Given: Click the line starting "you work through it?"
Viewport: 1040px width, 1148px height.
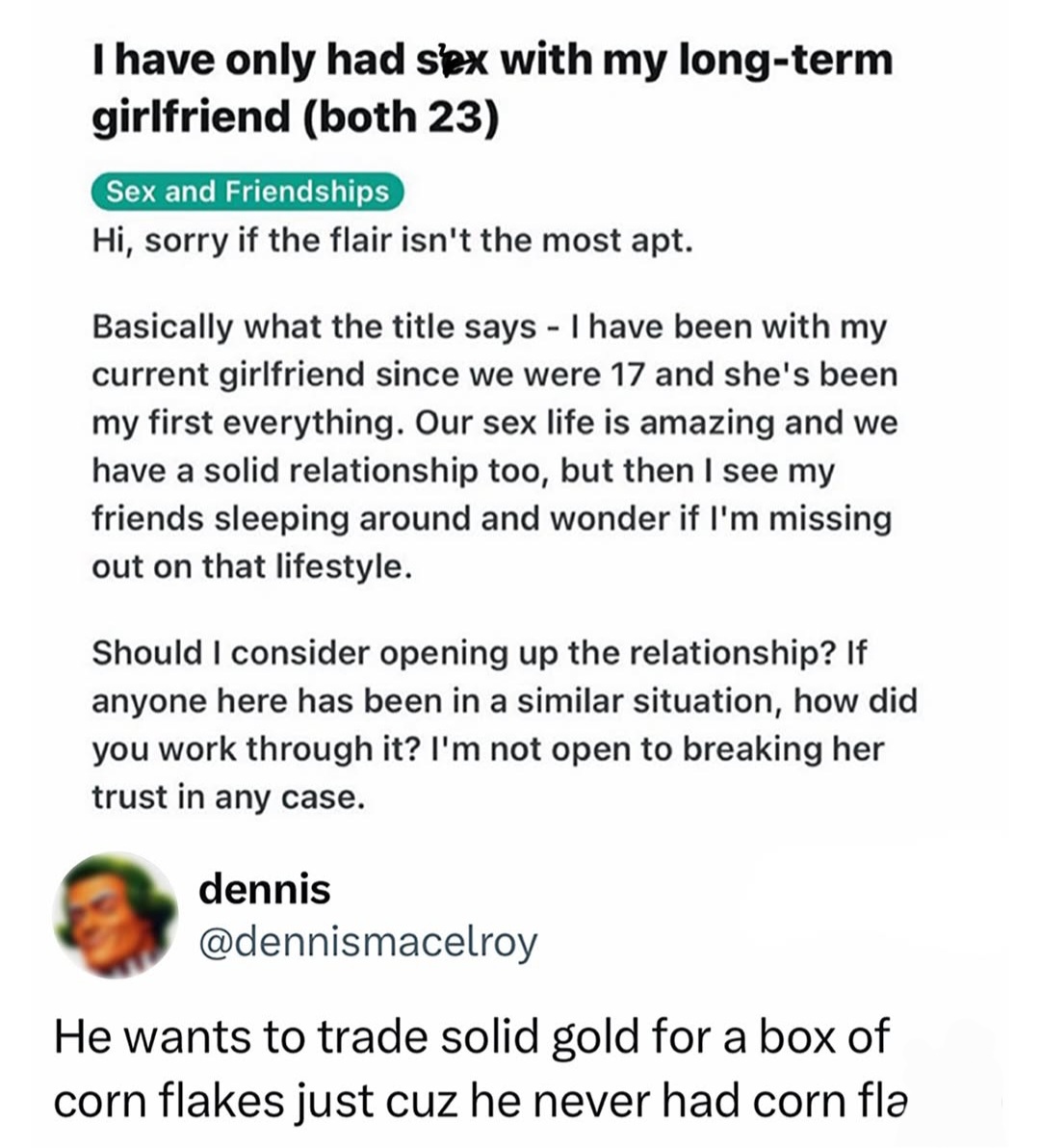Looking at the screenshot, I should [487, 749].
